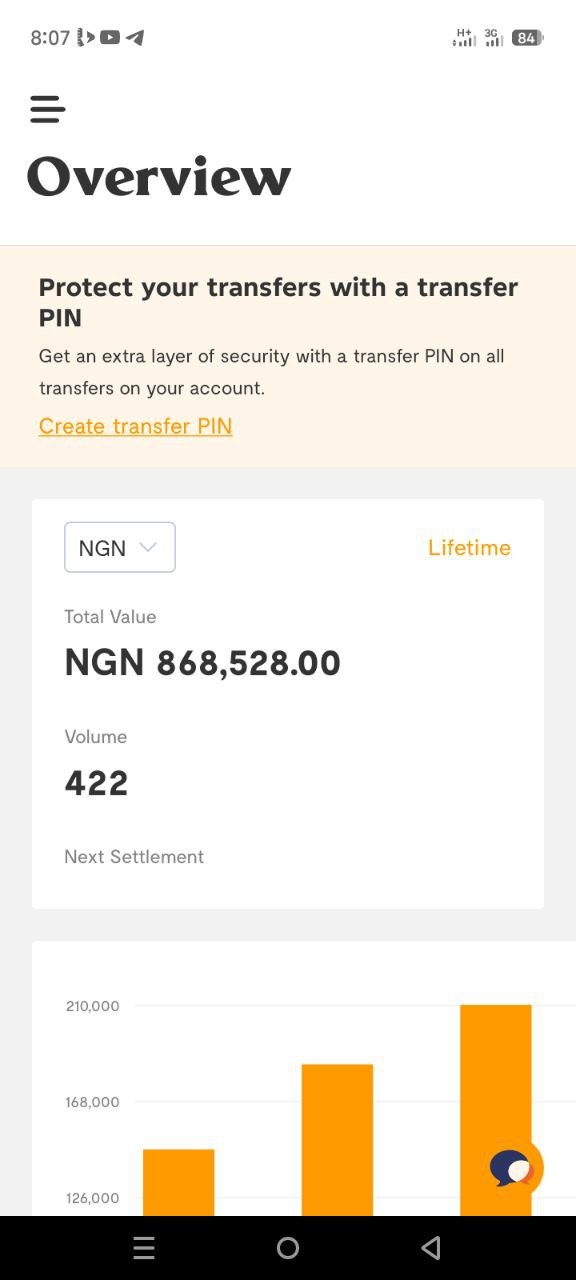
Task: Tap the Telegram icon in status bar
Action: pos(134,37)
